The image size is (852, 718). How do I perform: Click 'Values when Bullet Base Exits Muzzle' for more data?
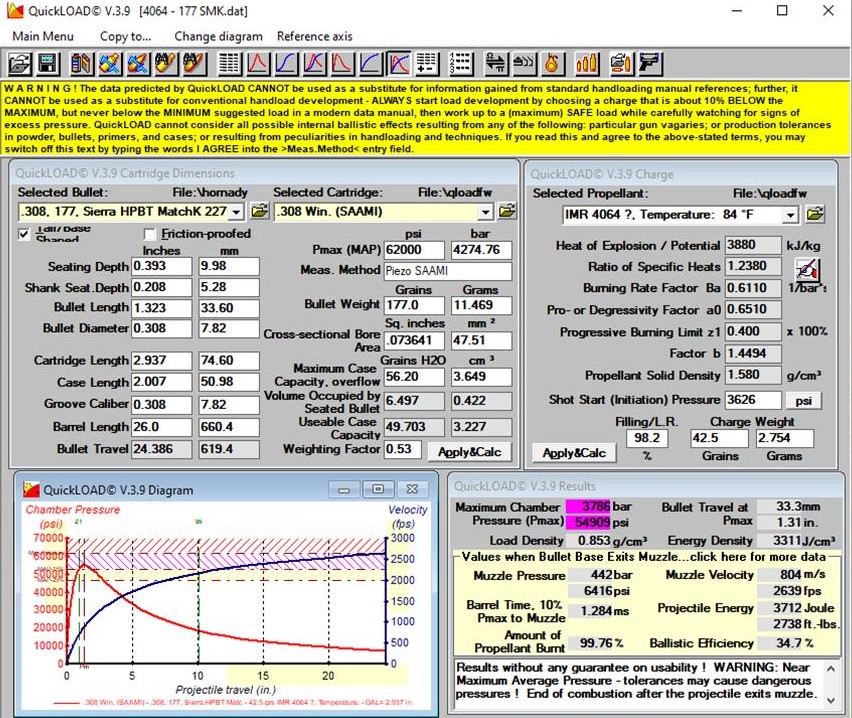pos(644,557)
